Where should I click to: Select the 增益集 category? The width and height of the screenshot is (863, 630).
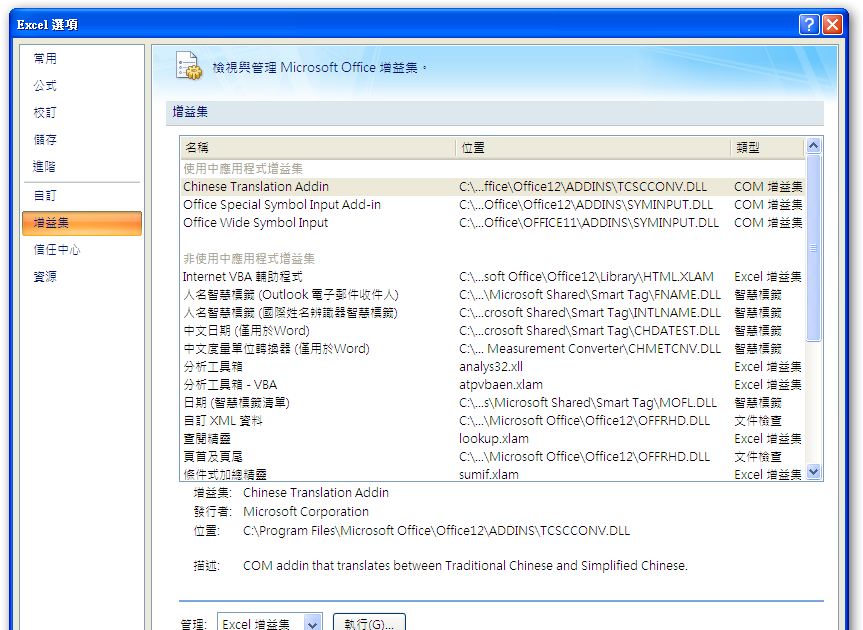82,223
